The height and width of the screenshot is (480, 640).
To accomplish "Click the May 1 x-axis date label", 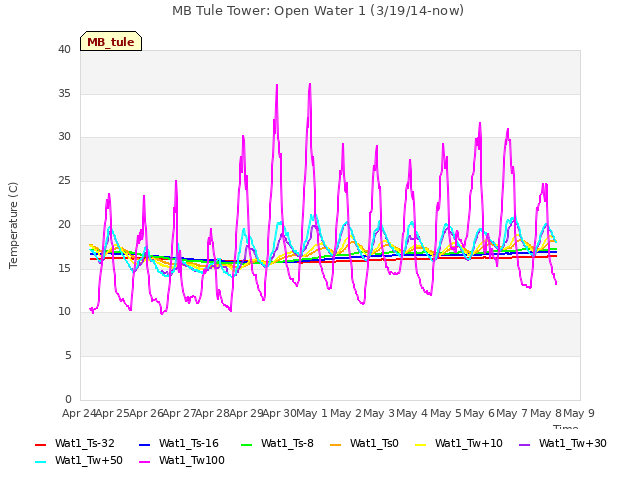I will point(312,413).
